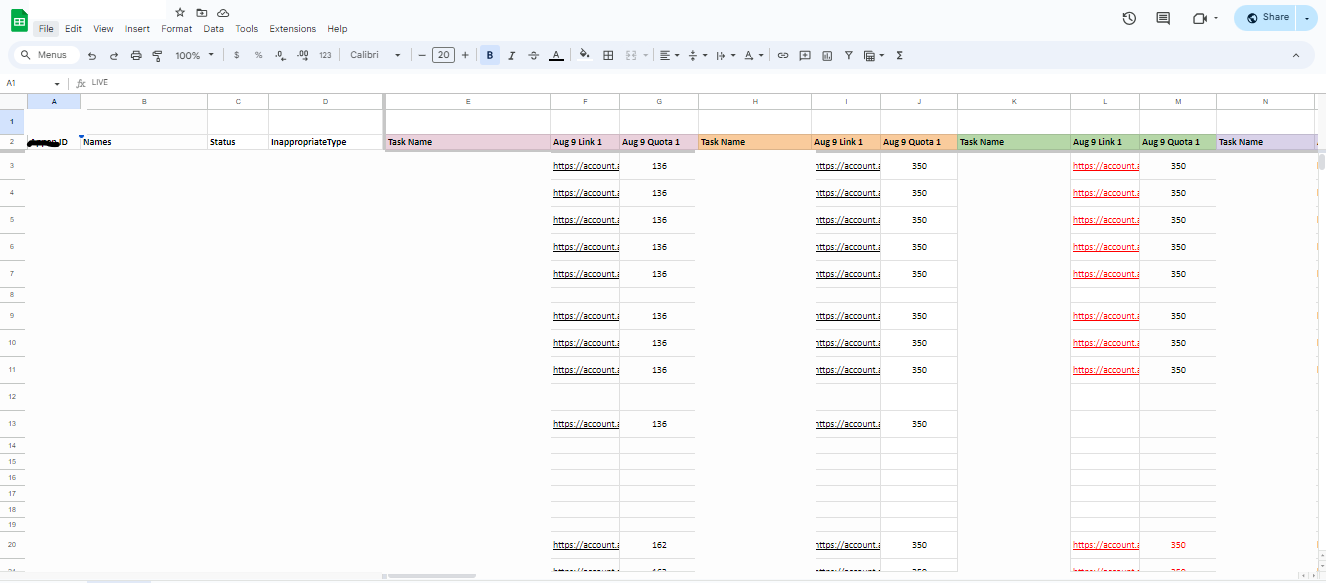
Task: Open merge cells dropdown arrow
Action: pyautogui.click(x=645, y=56)
